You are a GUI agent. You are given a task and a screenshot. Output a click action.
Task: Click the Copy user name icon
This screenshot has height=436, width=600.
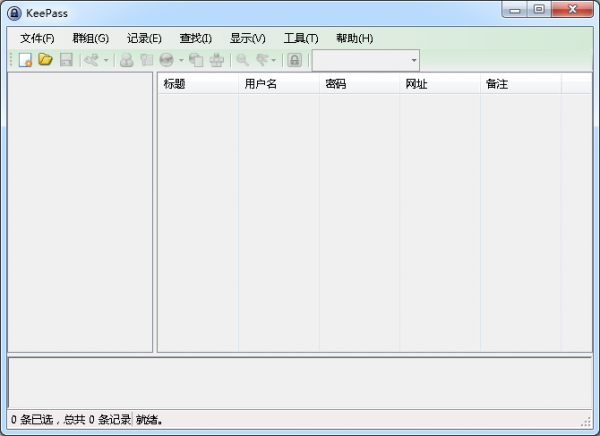(x=126, y=60)
